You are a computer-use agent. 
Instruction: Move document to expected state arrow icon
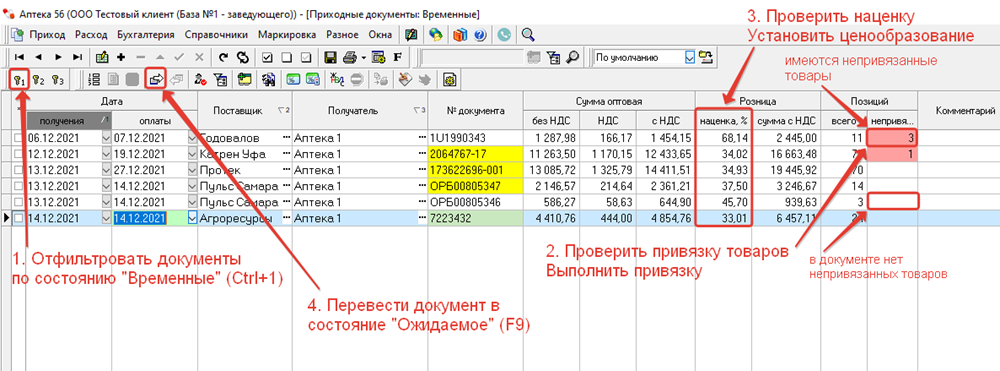156,80
